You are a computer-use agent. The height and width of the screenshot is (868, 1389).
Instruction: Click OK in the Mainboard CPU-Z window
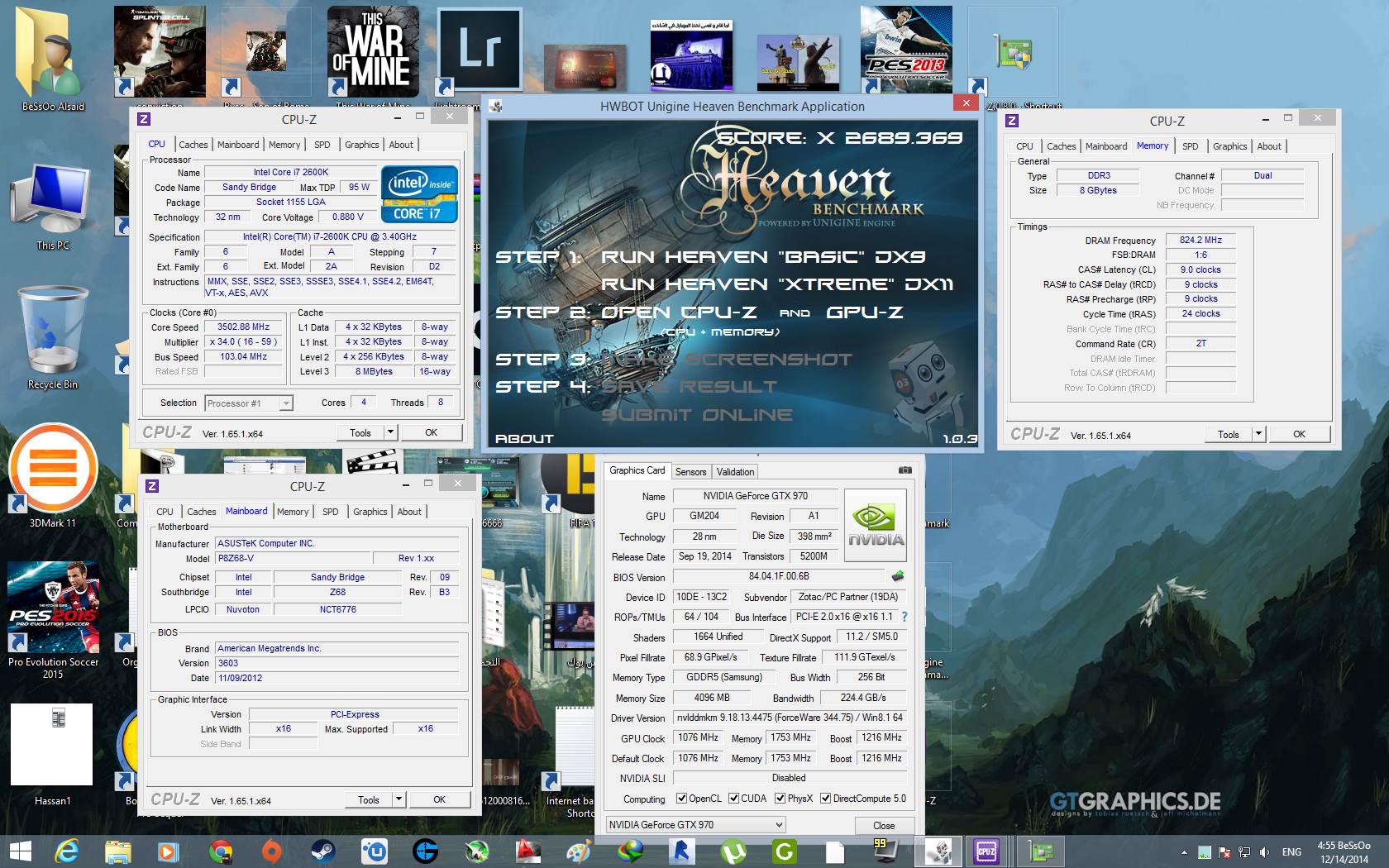pos(439,799)
